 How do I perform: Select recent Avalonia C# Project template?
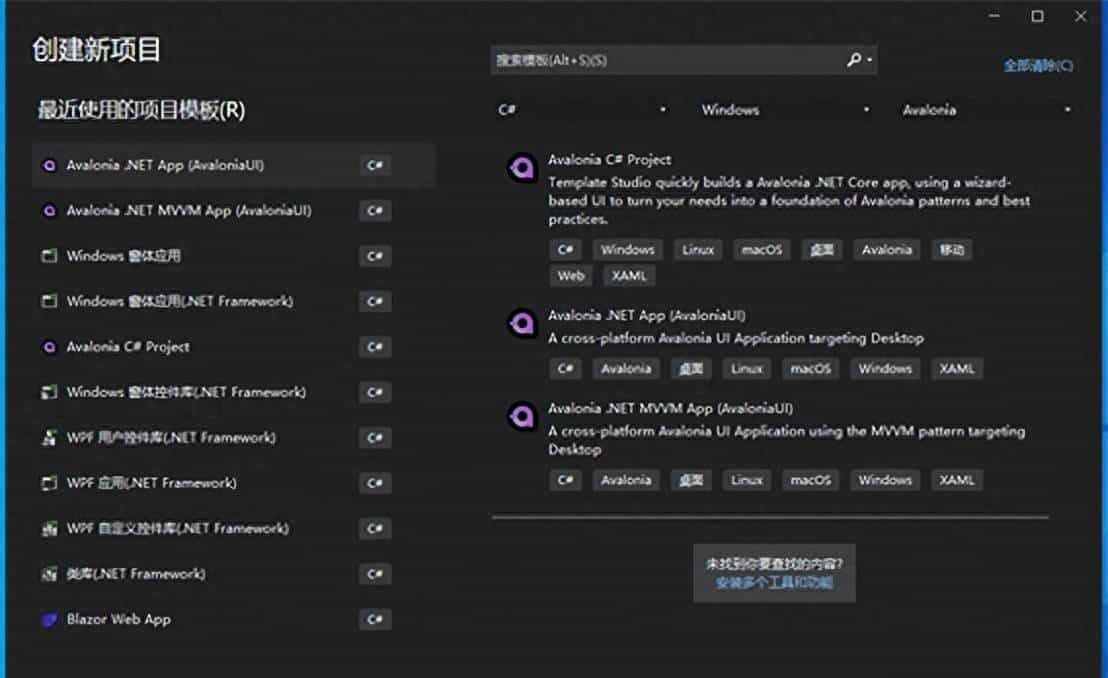click(x=128, y=347)
